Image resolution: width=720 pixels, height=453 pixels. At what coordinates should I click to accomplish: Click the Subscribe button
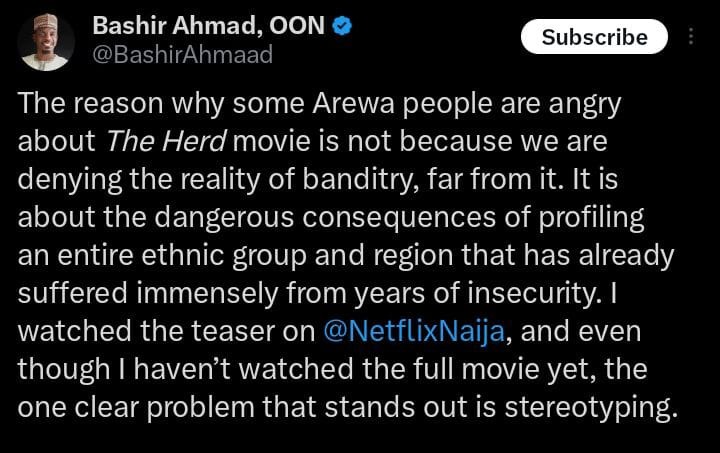pos(594,37)
